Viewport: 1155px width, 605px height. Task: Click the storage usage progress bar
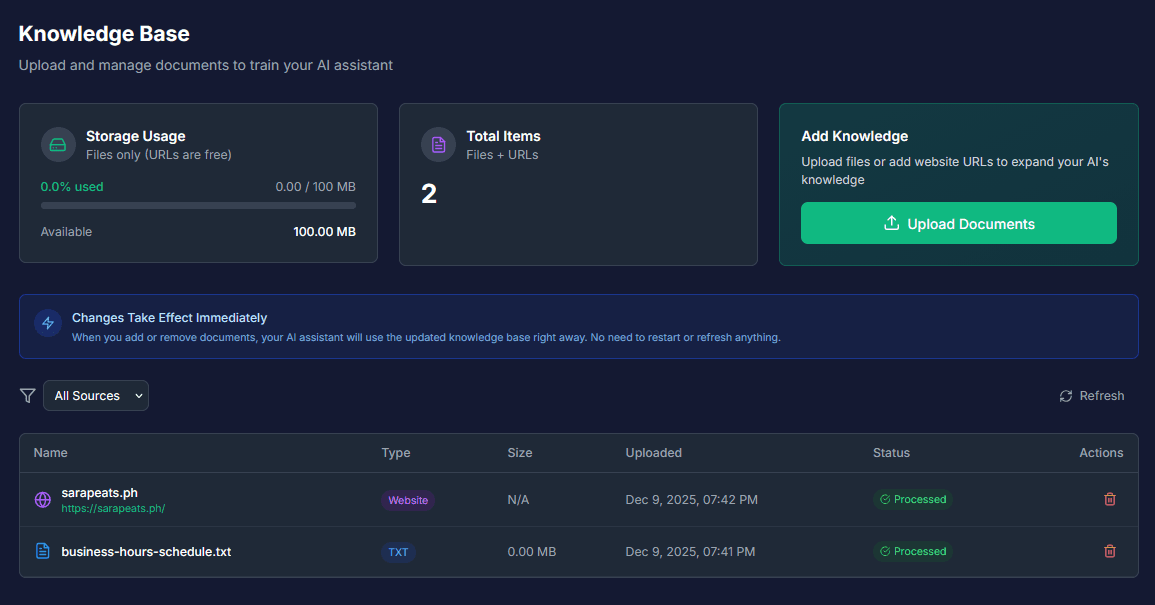[198, 205]
